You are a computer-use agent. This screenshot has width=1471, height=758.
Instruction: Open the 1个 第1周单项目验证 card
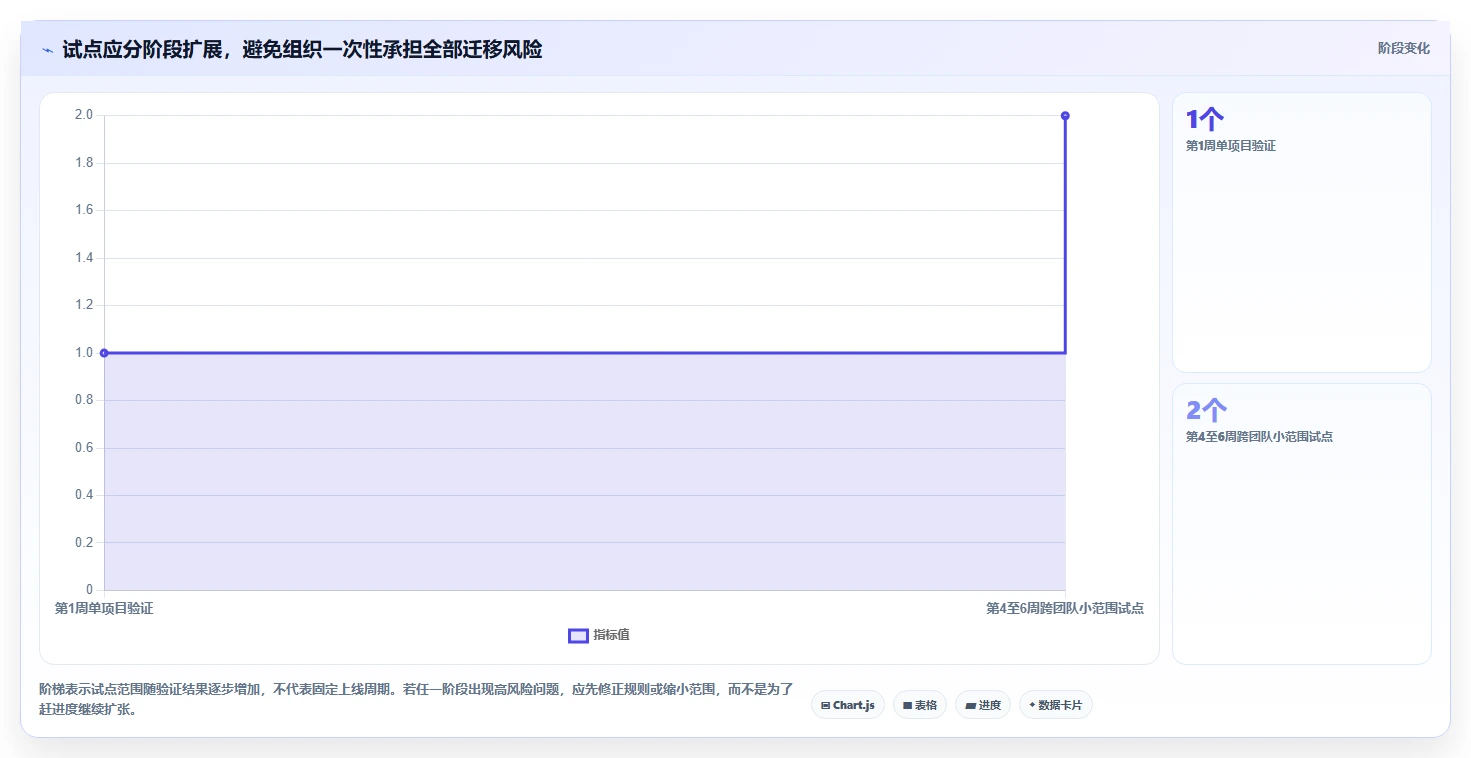[x=1301, y=232]
